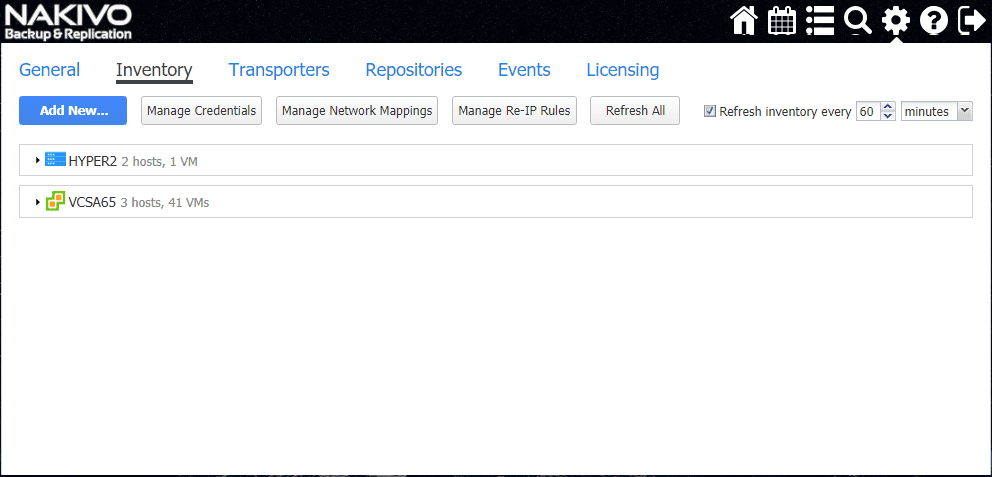
Task: Click the logout icon
Action: (x=971, y=20)
